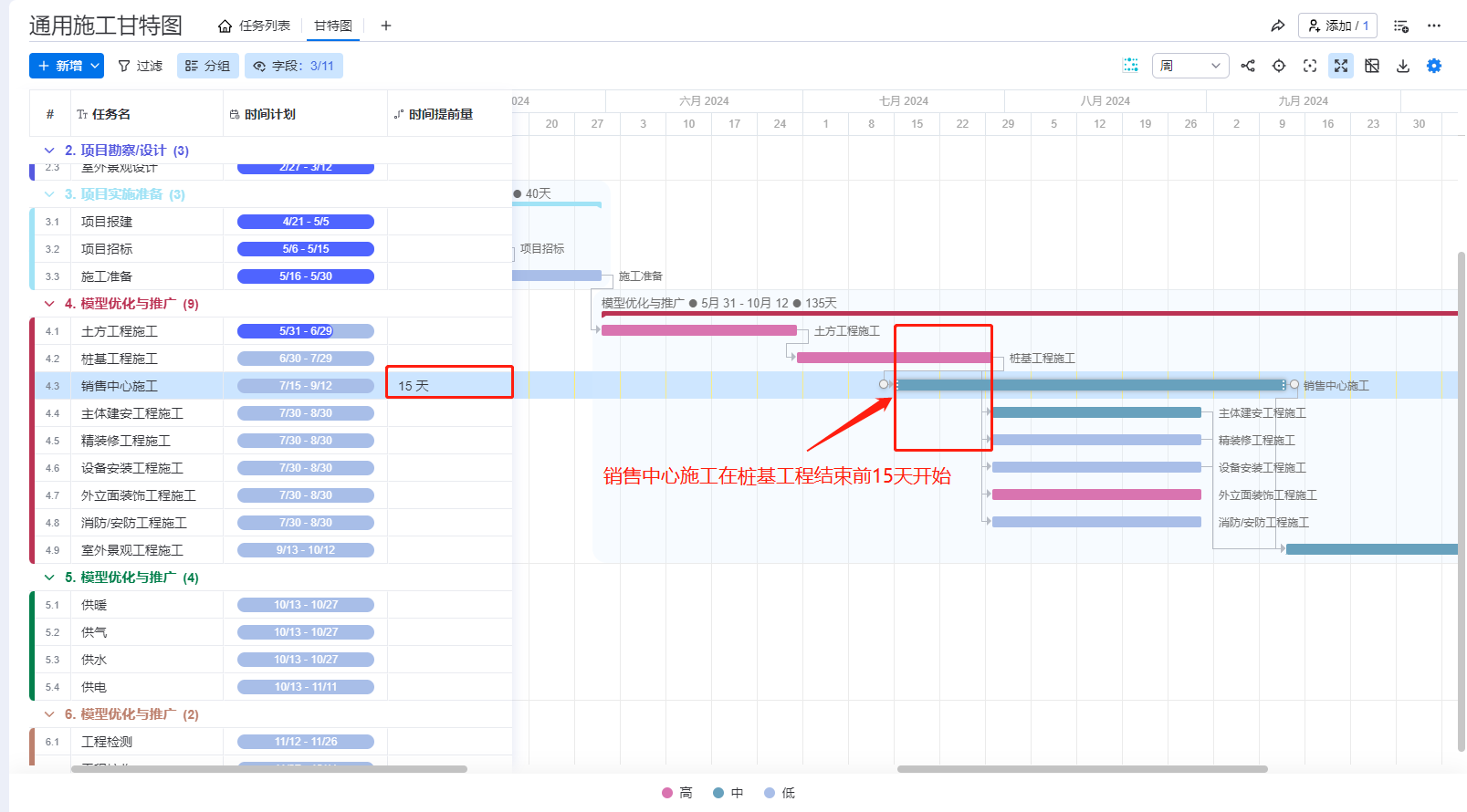The height and width of the screenshot is (812, 1467).
Task: Click the home icon beside 任务列表
Action: point(225,26)
